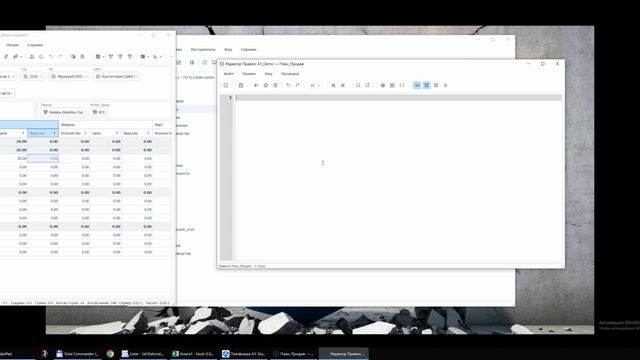Open the 2026 year dropdown in the left window
Image resolution: width=640 pixels, height=360 pixels.
pyautogui.click(x=32, y=76)
